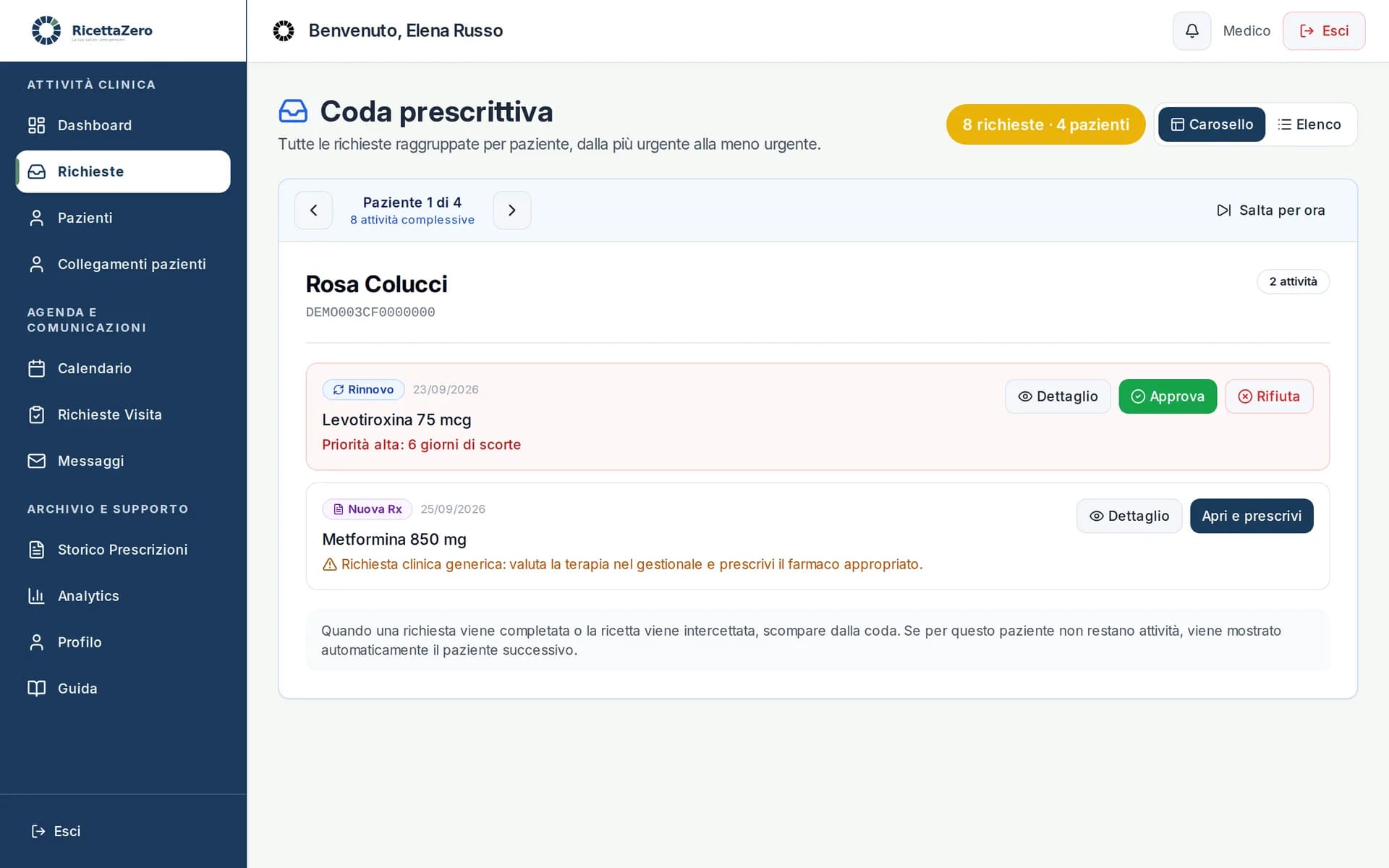The height and width of the screenshot is (868, 1389).
Task: Click Esci at sidebar bottom
Action: [x=56, y=831]
